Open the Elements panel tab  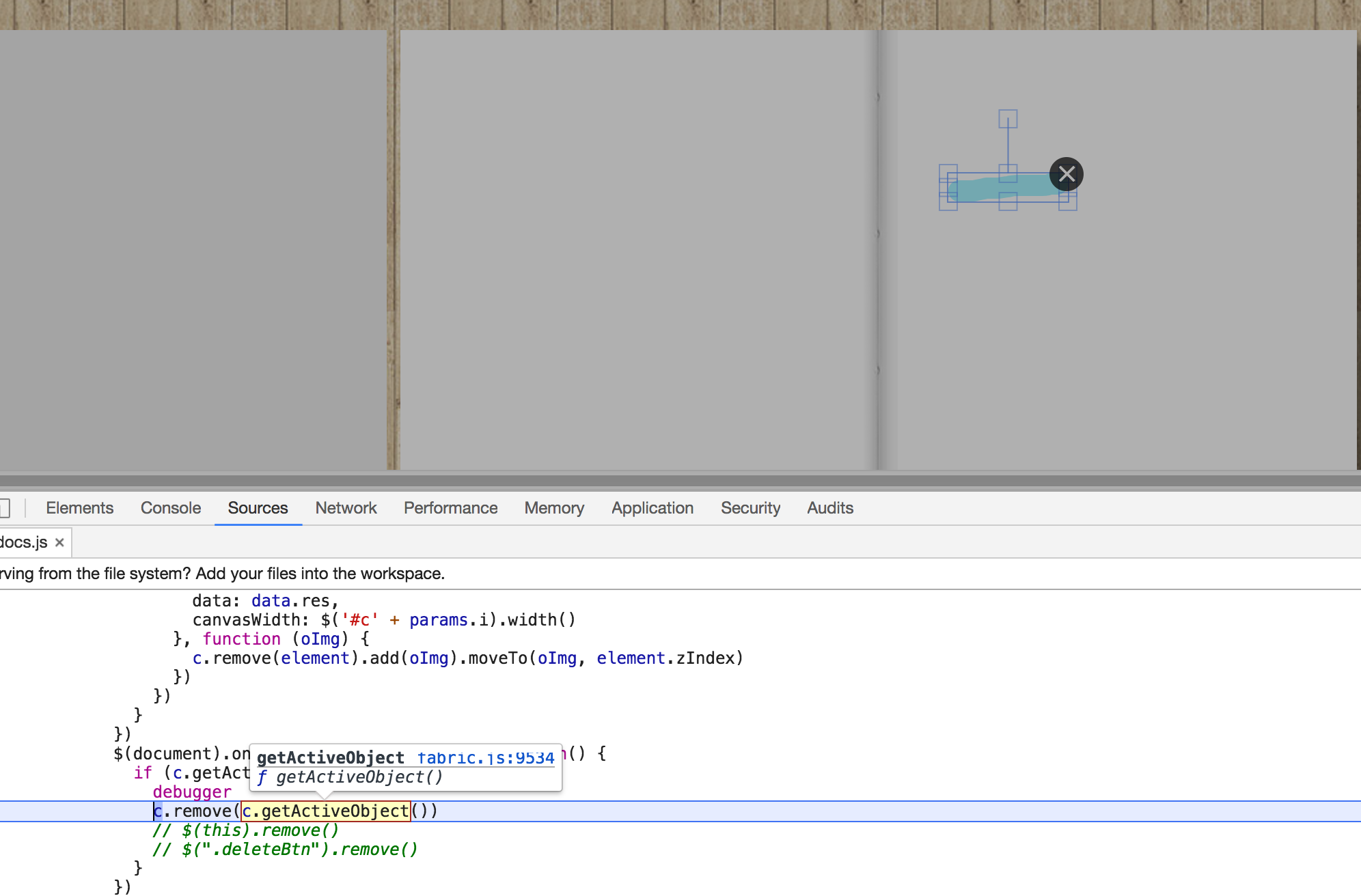[x=79, y=508]
